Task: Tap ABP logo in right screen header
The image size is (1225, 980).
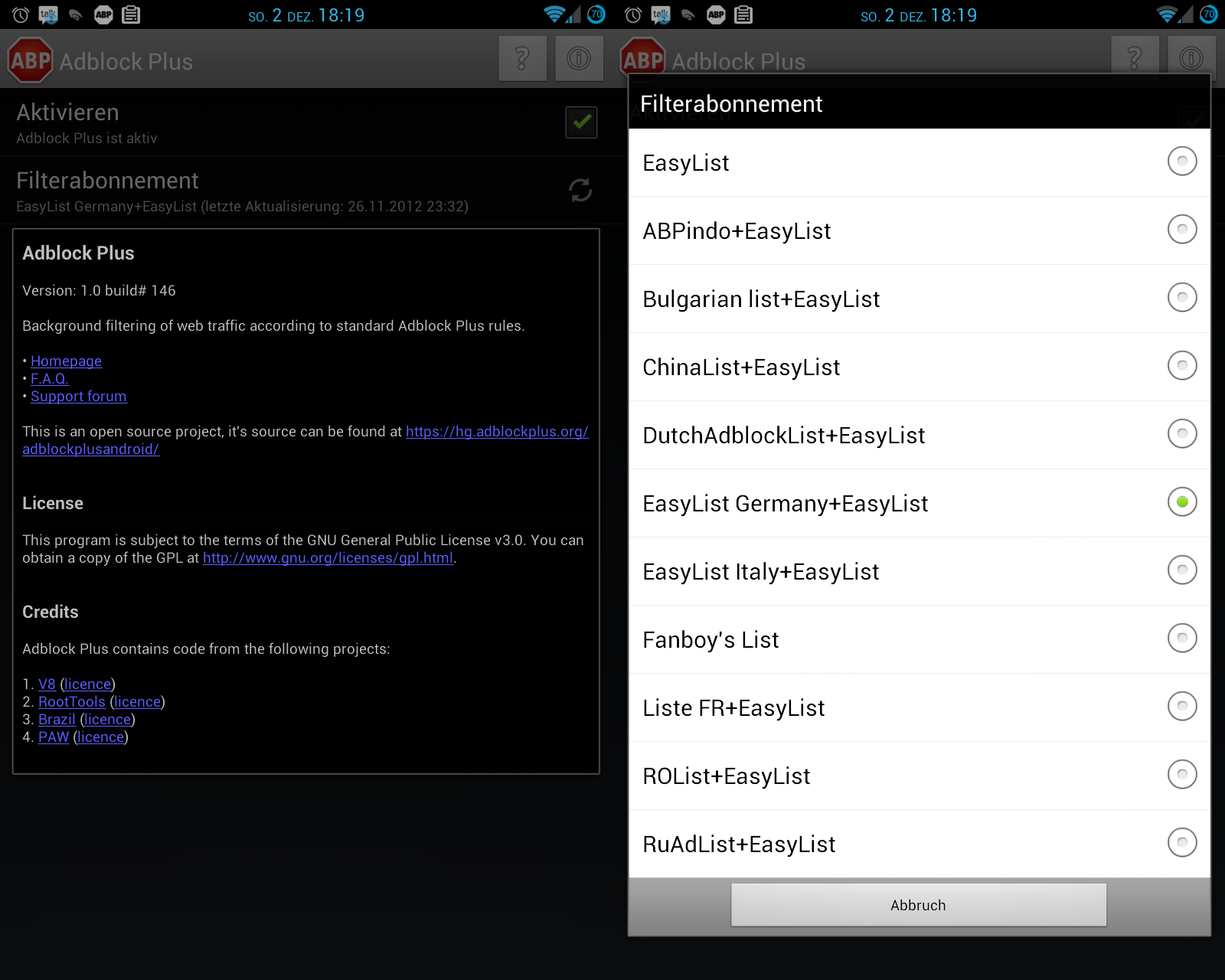Action: (x=643, y=59)
